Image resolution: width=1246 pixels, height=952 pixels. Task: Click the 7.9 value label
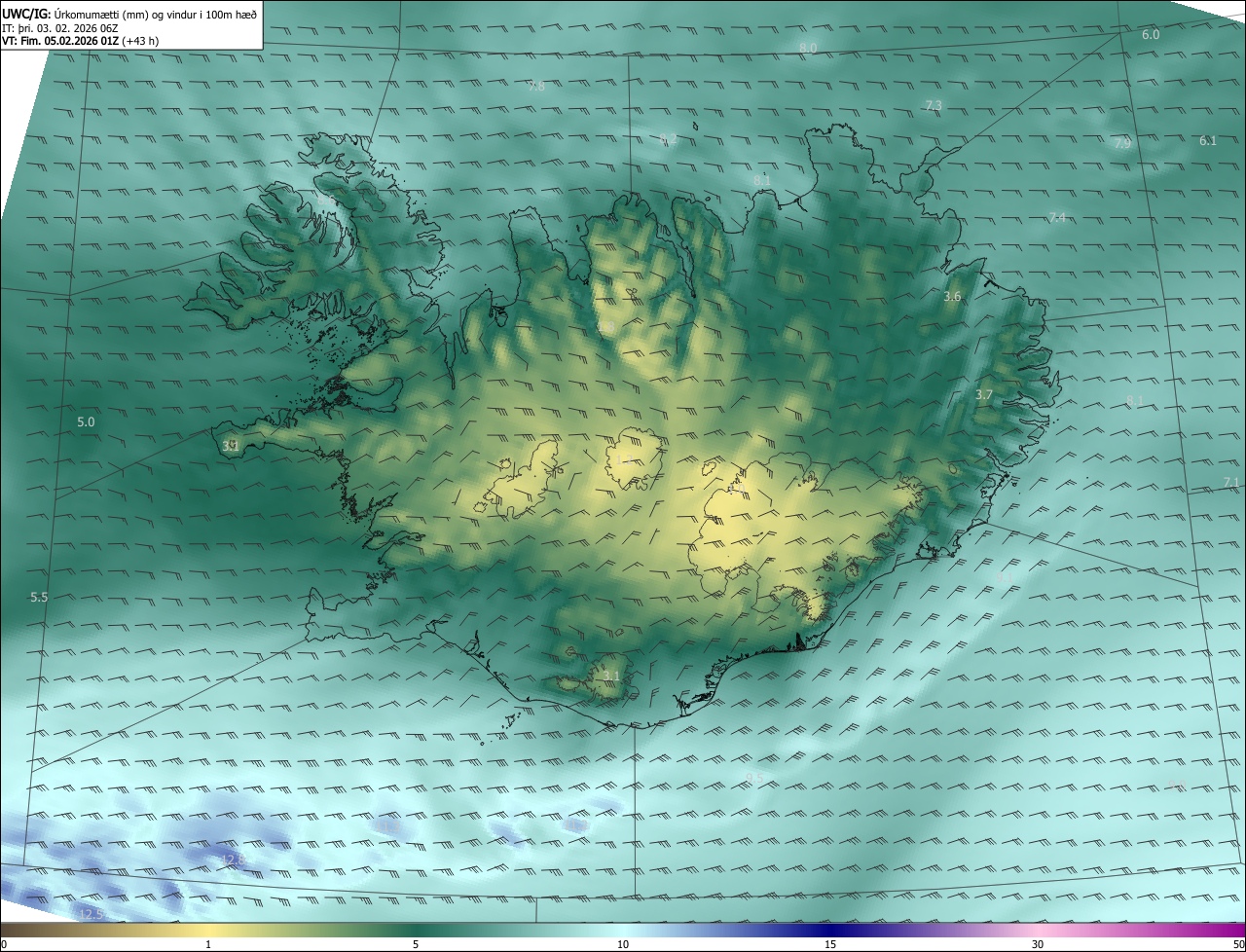(1122, 143)
